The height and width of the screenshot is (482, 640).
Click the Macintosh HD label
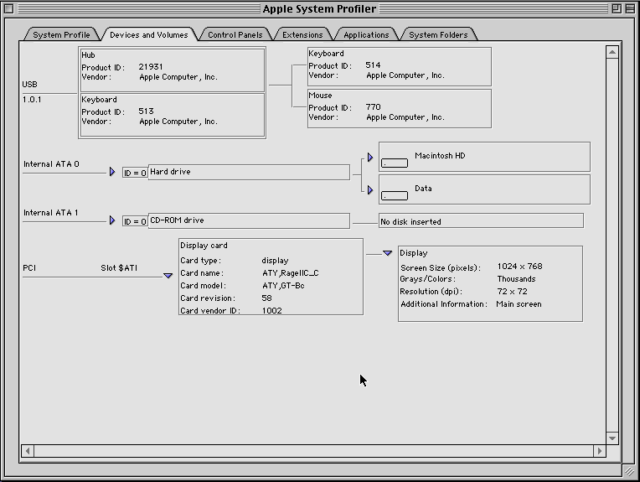point(440,155)
